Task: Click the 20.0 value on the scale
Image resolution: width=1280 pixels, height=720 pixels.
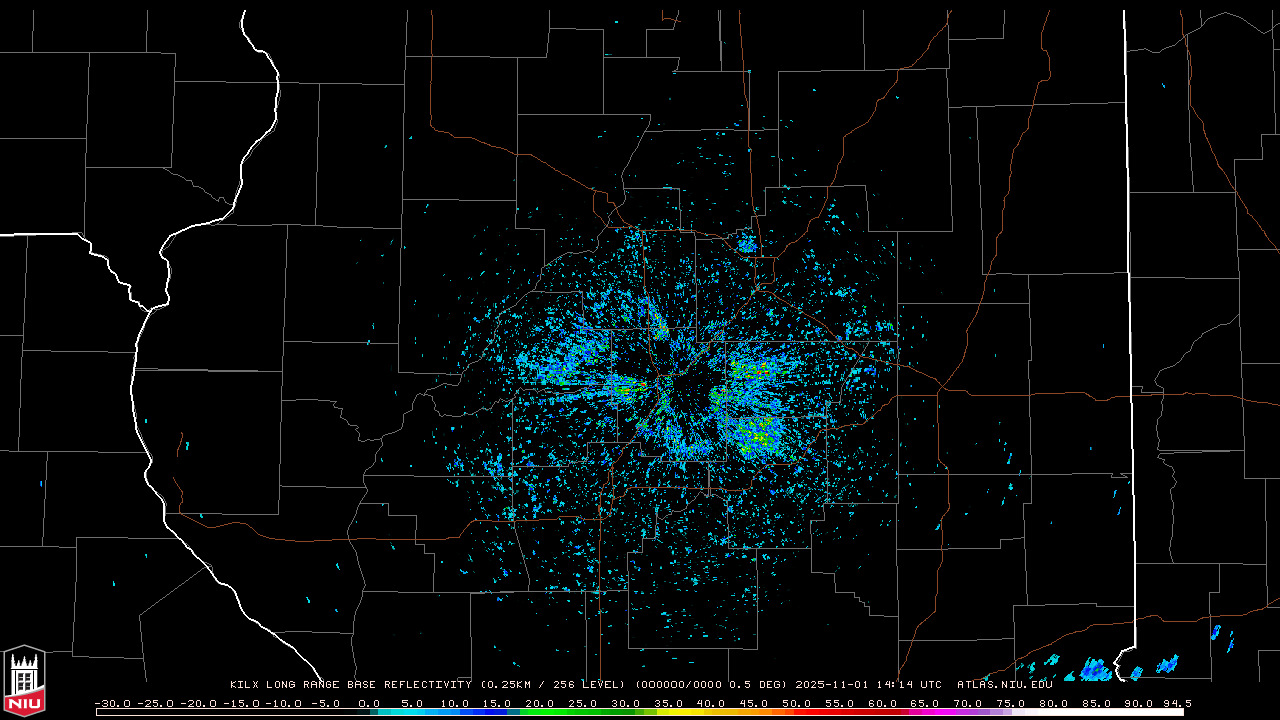Action: click(x=540, y=703)
